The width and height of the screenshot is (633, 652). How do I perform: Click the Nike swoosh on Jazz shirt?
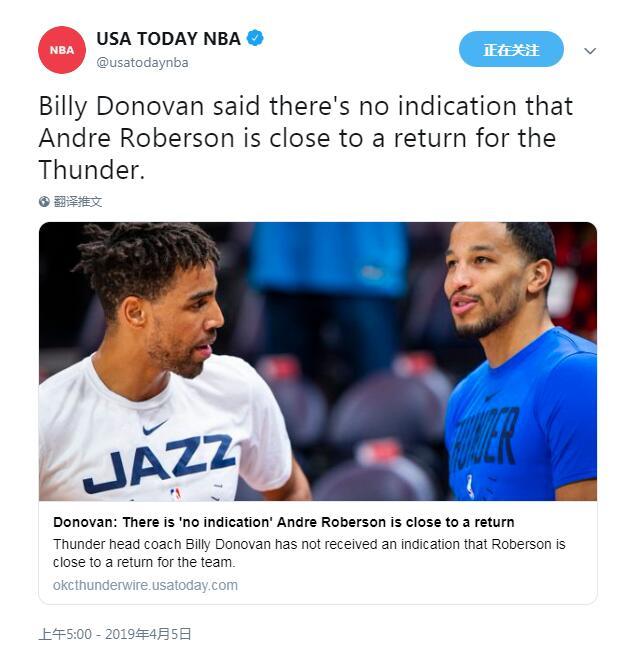pyautogui.click(x=154, y=427)
